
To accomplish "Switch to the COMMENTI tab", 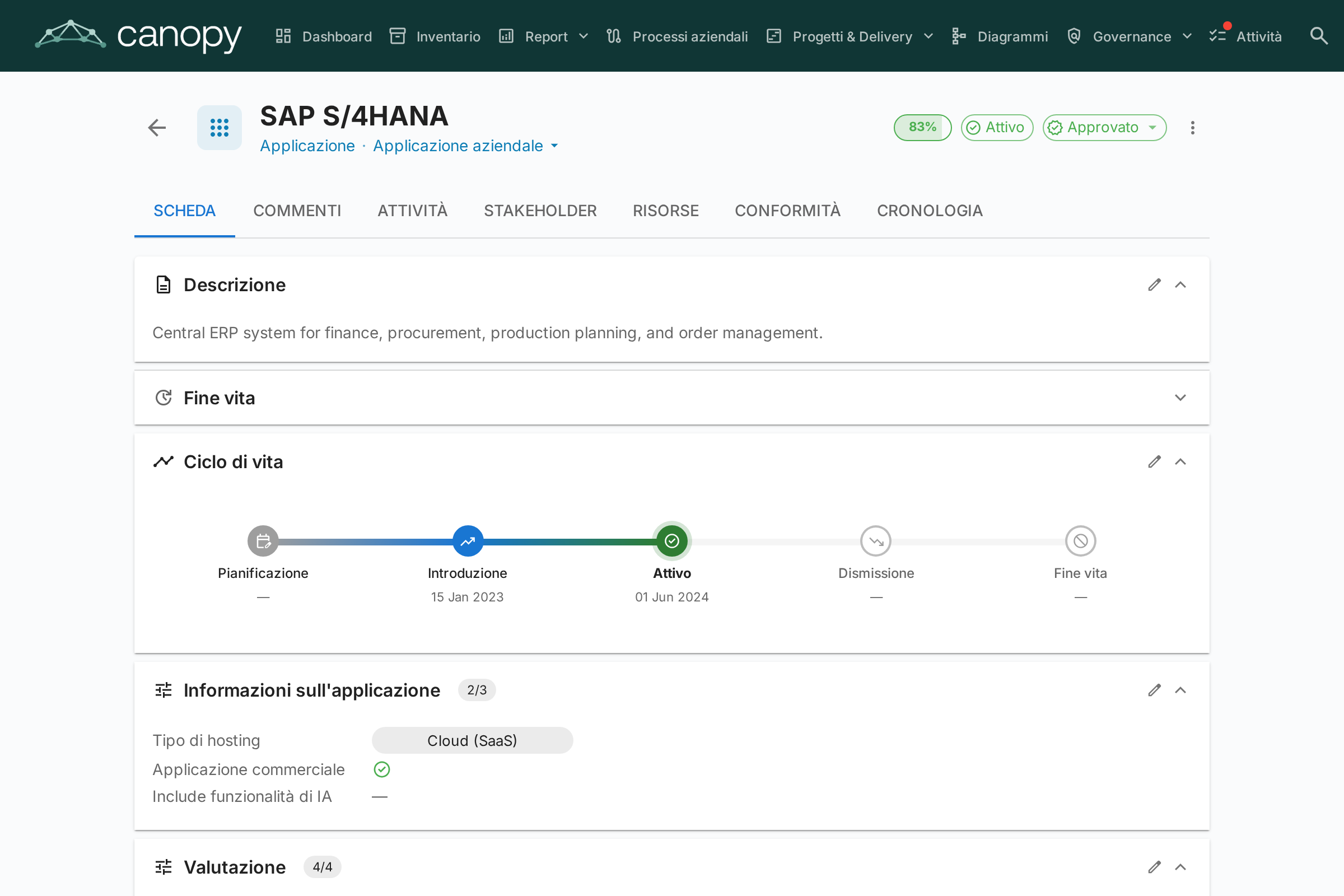I will click(x=297, y=211).
